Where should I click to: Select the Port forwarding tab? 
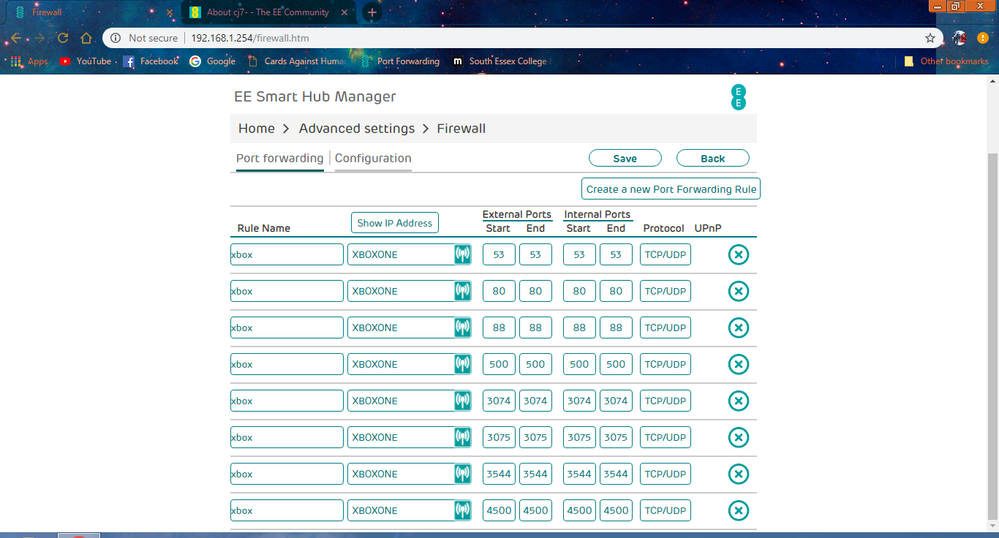tap(279, 158)
